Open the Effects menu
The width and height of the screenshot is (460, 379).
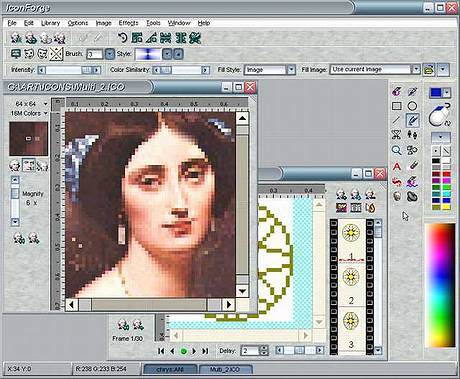(x=128, y=23)
